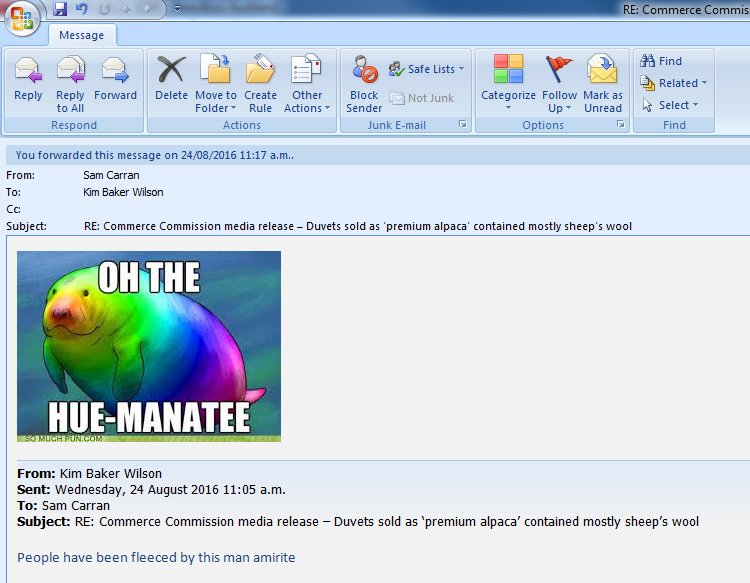750x583 pixels.
Task: Click the quoted 'From: Kim Baker Wilson' line
Action: (x=89, y=473)
